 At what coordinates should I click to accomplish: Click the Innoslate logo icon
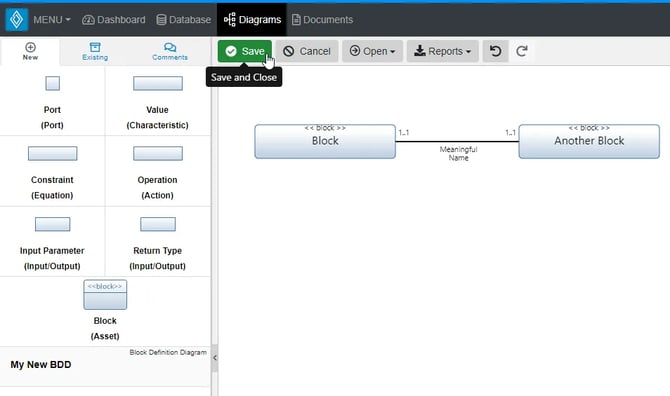[17, 19]
